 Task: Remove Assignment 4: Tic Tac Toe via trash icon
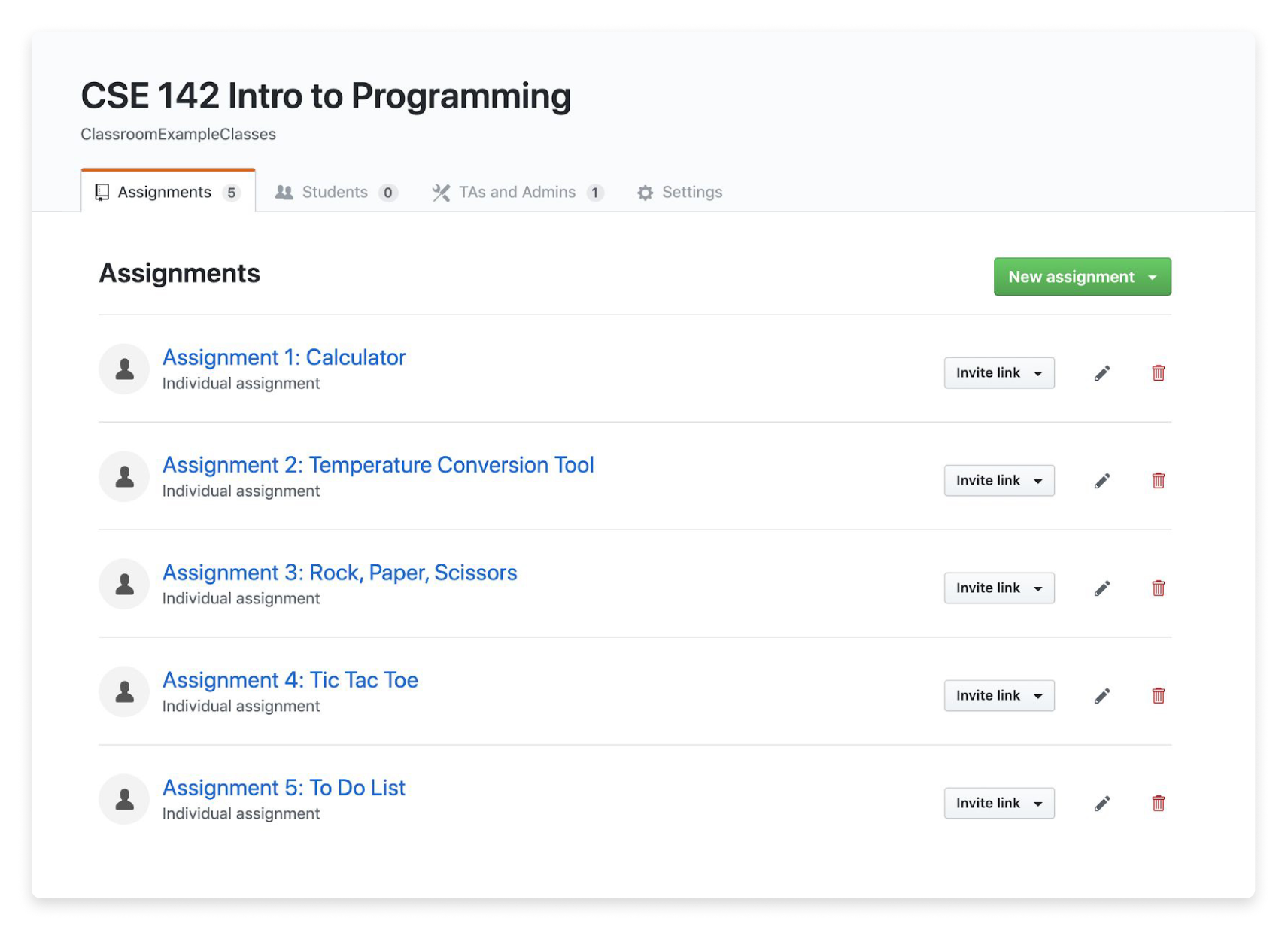point(1158,696)
